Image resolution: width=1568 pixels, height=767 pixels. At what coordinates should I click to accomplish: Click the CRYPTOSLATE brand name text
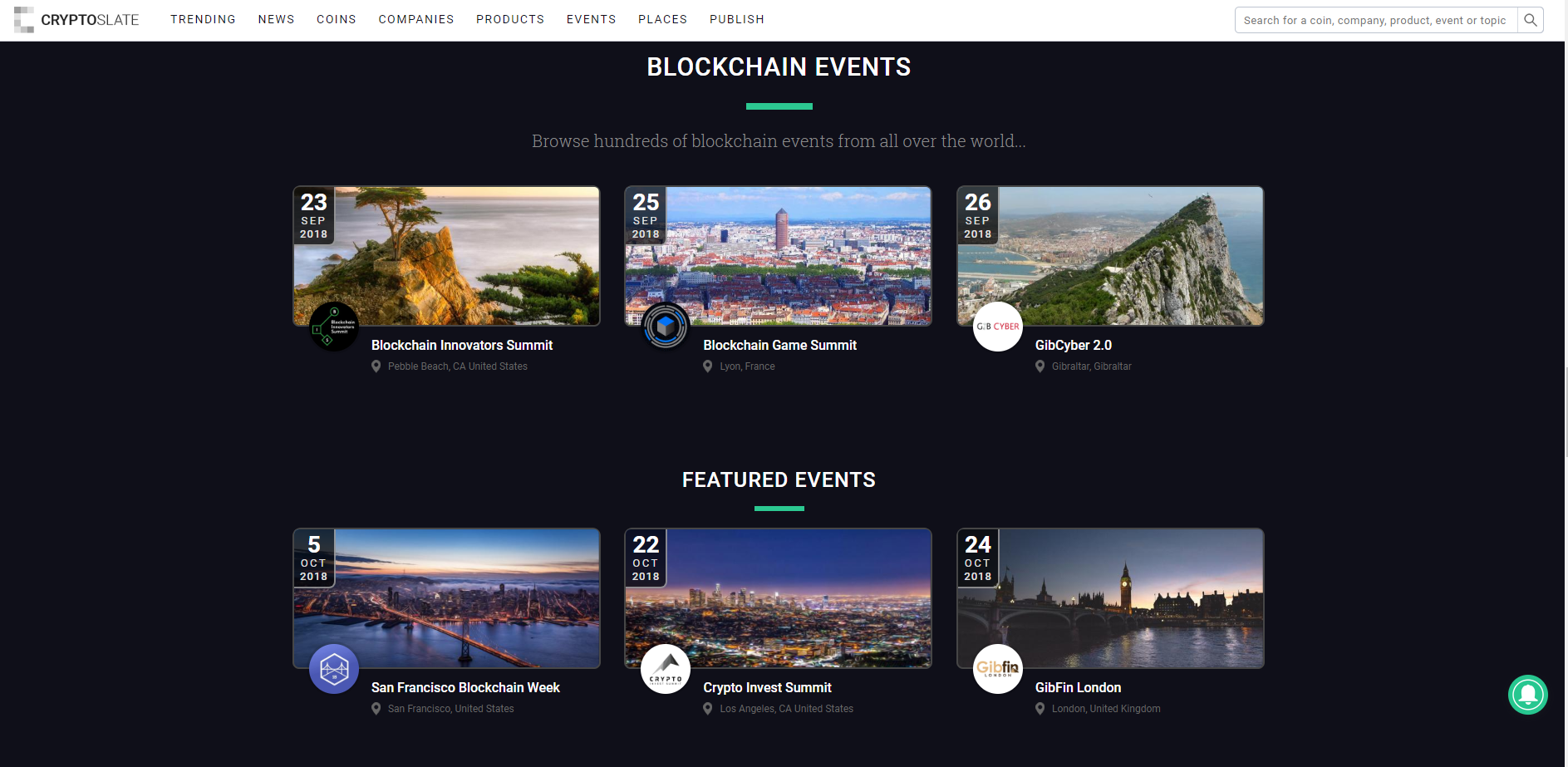tap(90, 20)
